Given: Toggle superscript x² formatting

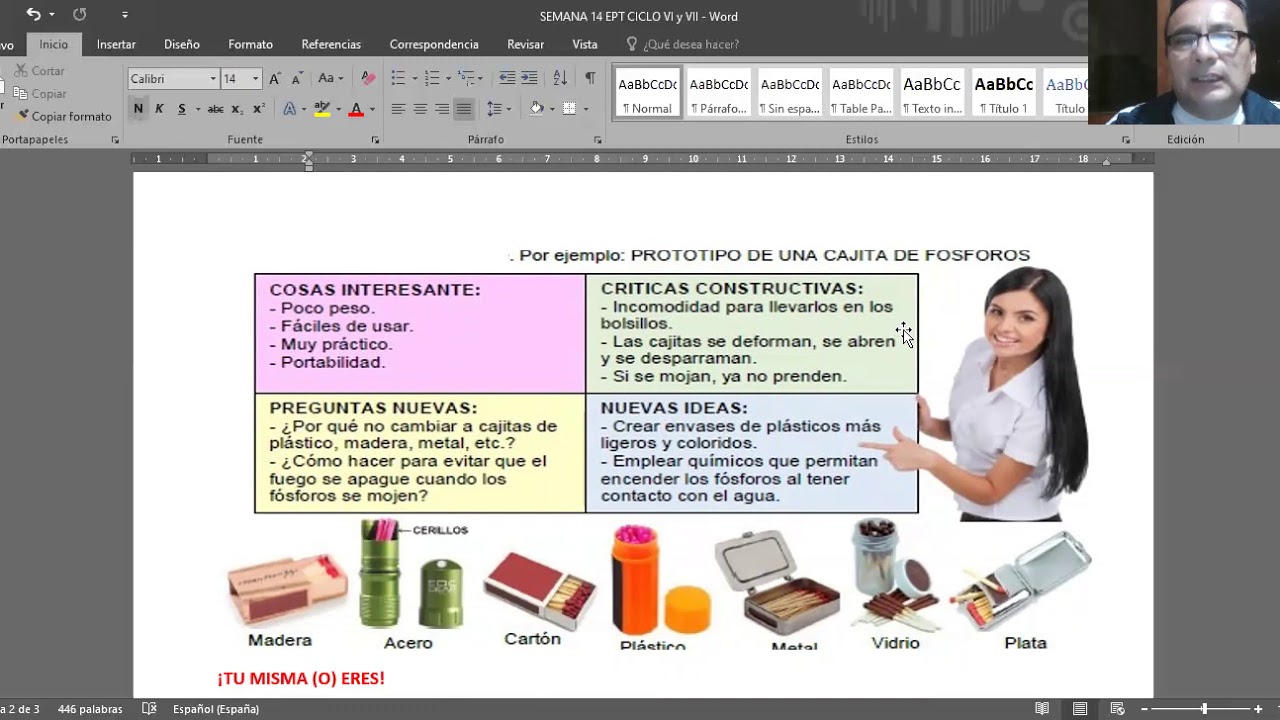Looking at the screenshot, I should [258, 109].
